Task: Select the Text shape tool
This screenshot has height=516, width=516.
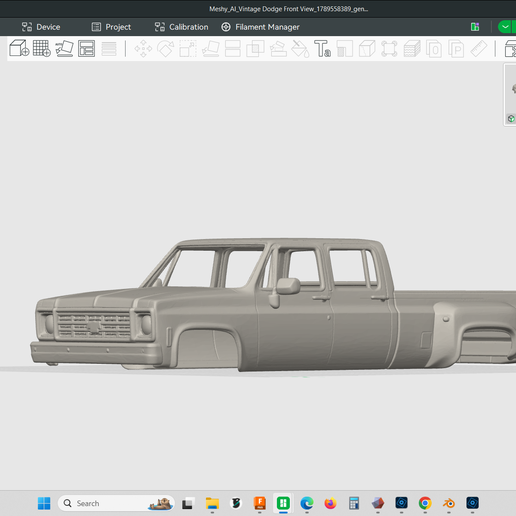Action: pyautogui.click(x=322, y=49)
